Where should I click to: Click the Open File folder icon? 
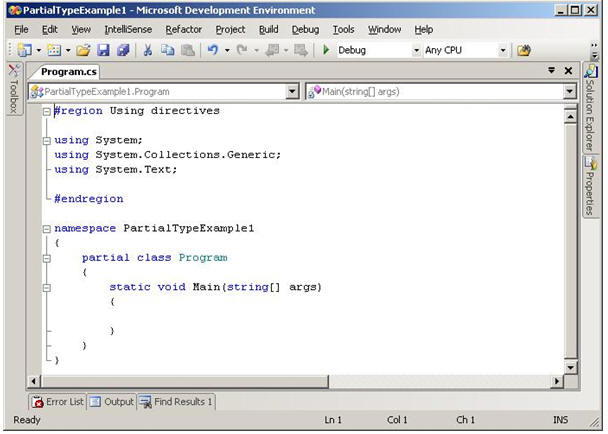click(83, 50)
